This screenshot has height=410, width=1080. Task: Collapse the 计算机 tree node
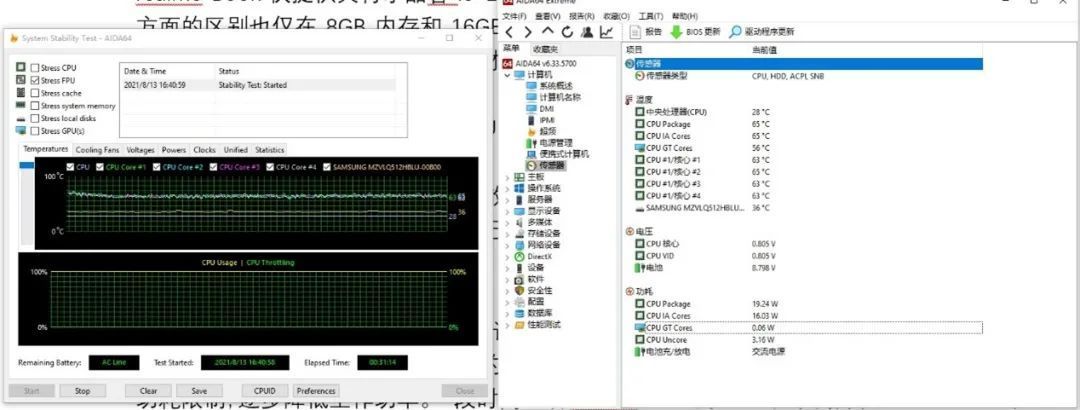[x=508, y=74]
